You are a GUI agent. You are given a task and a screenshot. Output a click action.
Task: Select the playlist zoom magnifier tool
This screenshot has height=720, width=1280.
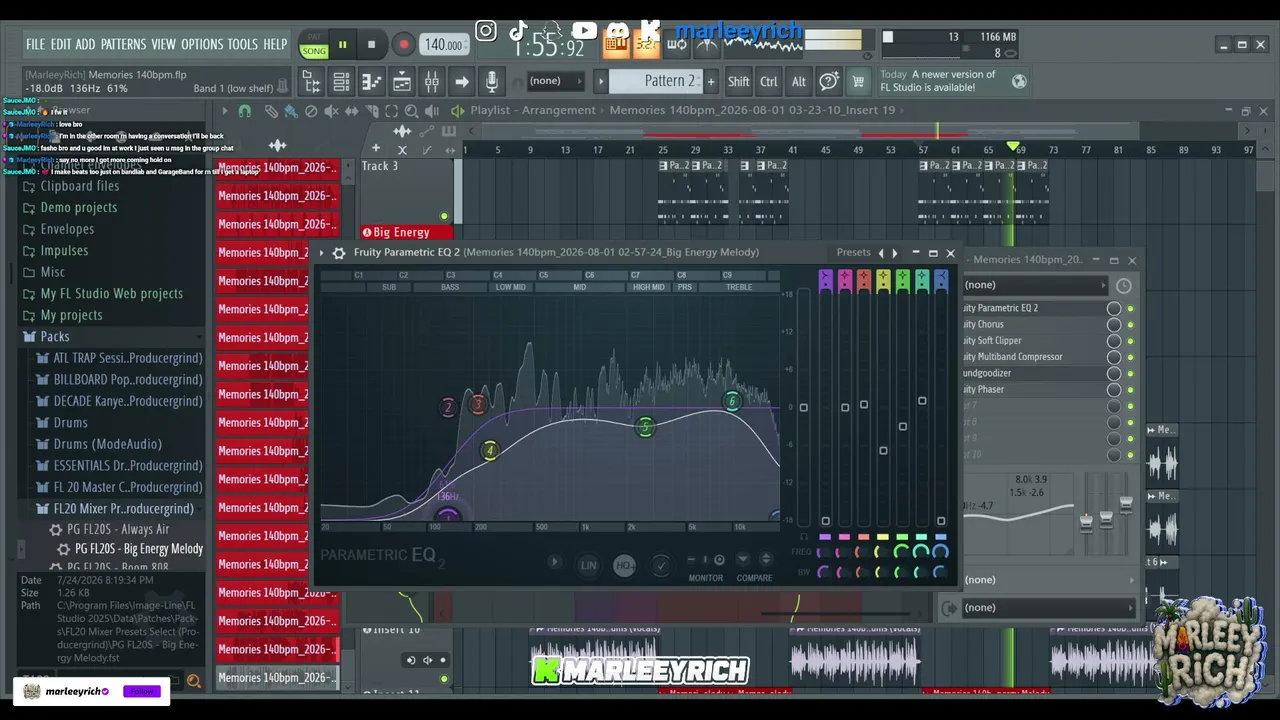coord(411,111)
